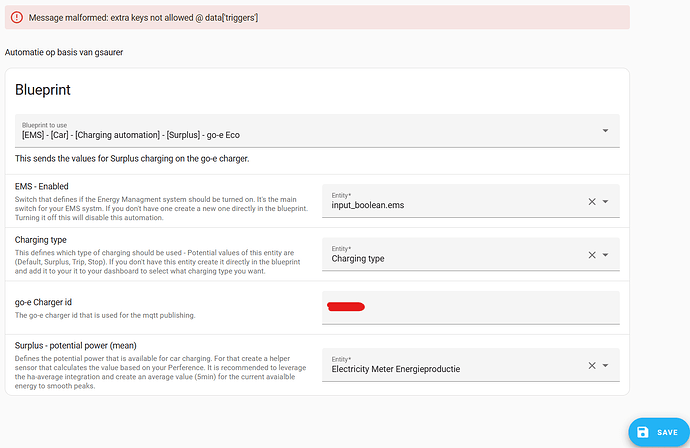Click the 'EMS - Enabled' label
Image resolution: width=690 pixels, height=448 pixels.
pyautogui.click(x=41, y=187)
